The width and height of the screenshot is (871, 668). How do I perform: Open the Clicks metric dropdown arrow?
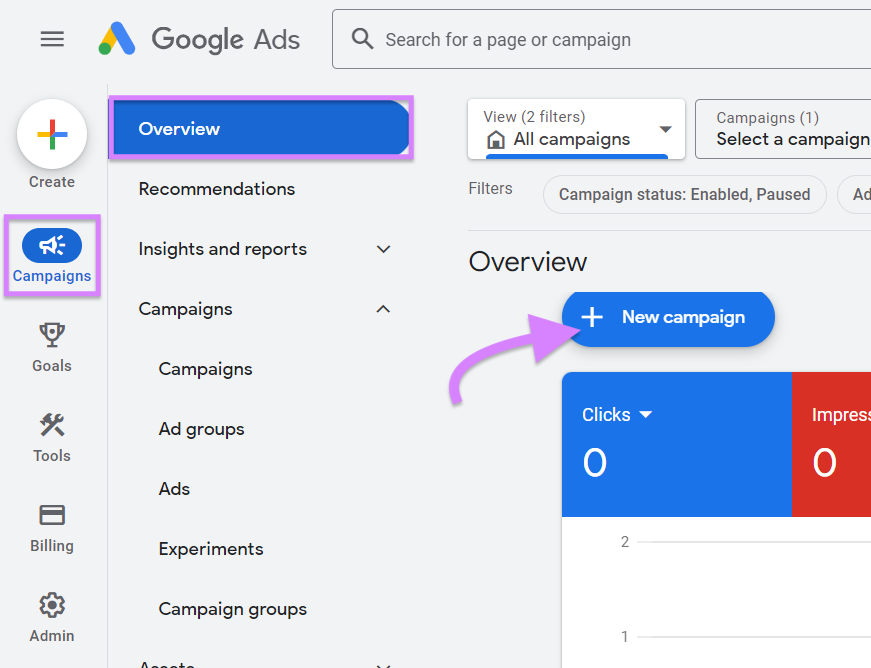point(645,415)
